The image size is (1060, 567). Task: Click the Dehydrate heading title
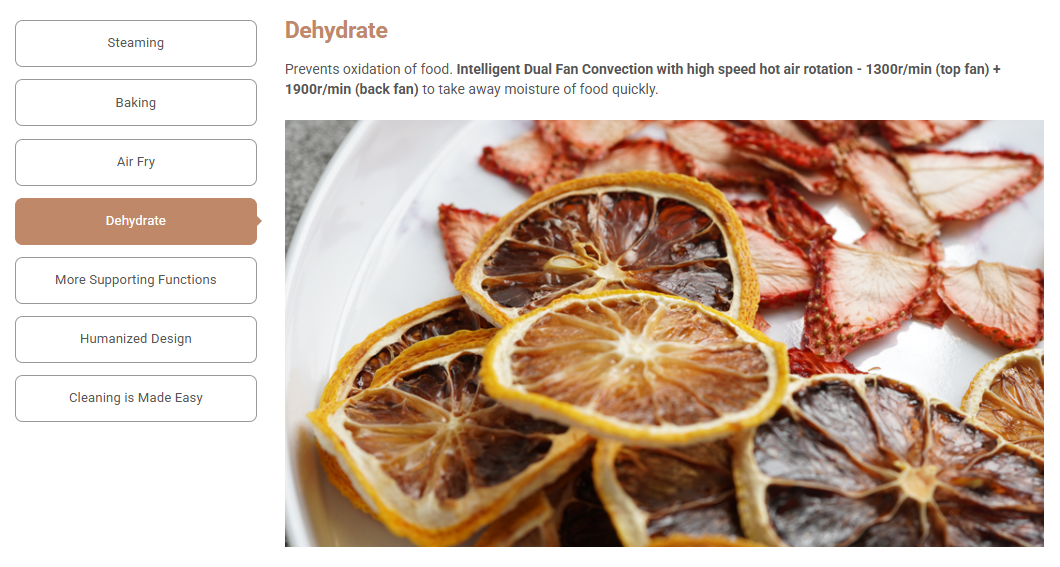336,30
